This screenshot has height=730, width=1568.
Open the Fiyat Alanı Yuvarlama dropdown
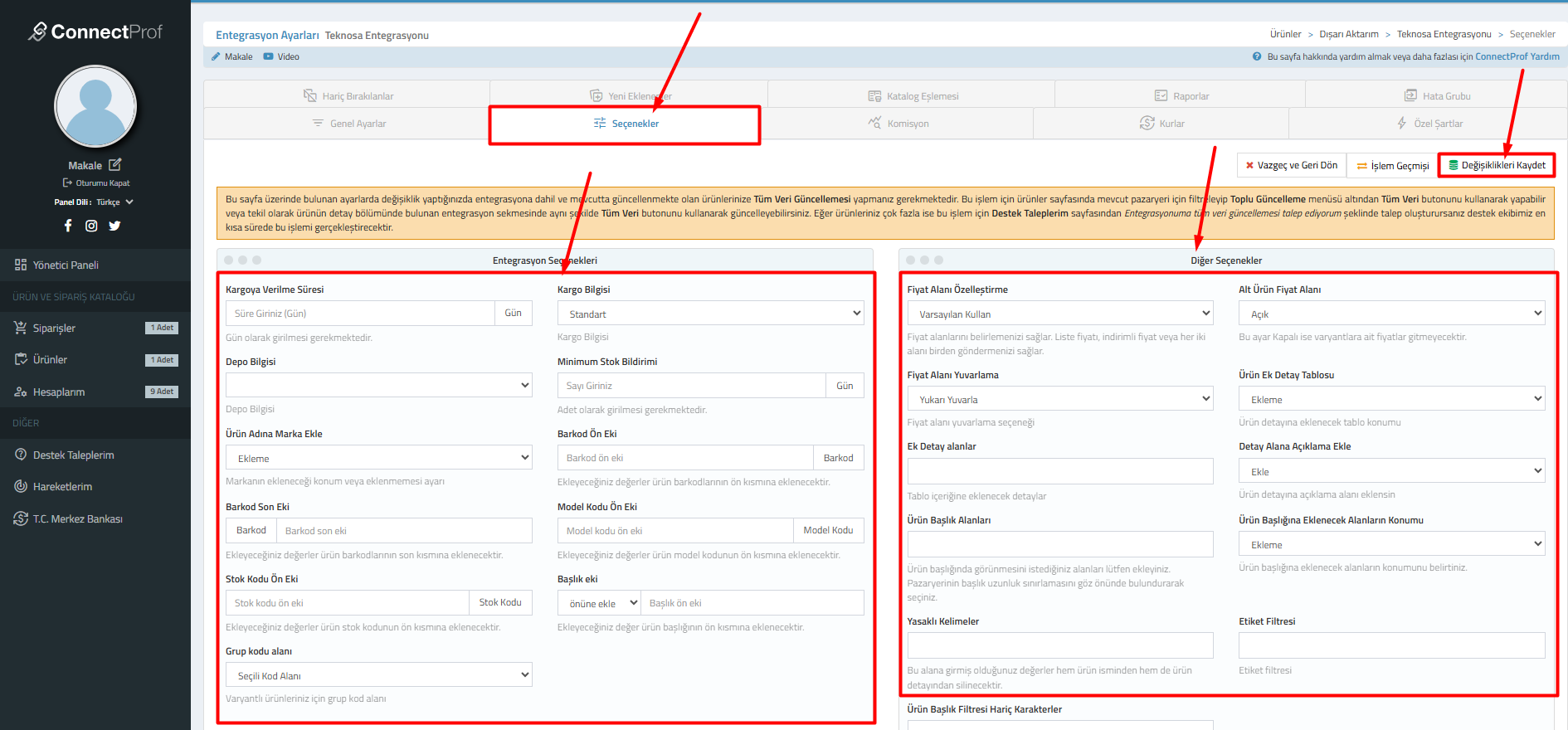point(1059,399)
